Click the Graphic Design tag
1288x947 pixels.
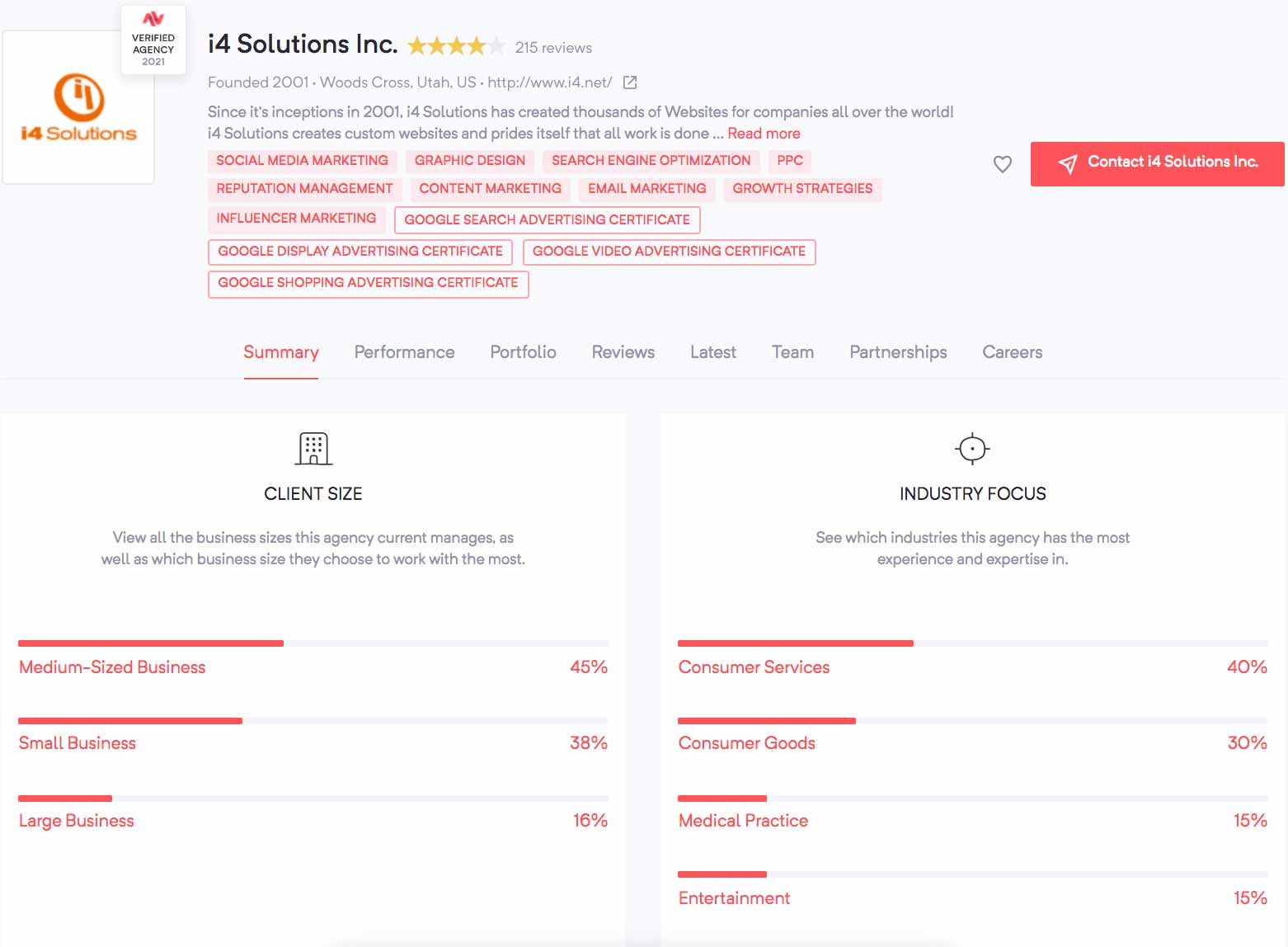point(470,161)
